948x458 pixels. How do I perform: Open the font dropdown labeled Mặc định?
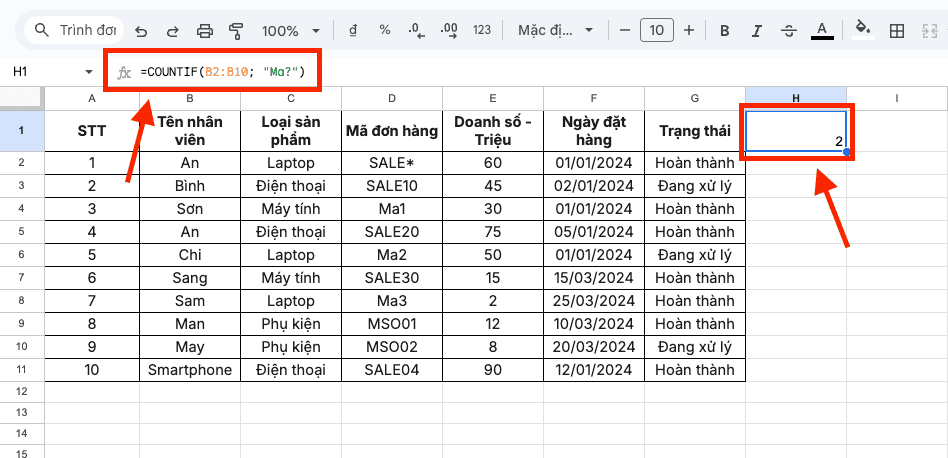coord(555,31)
